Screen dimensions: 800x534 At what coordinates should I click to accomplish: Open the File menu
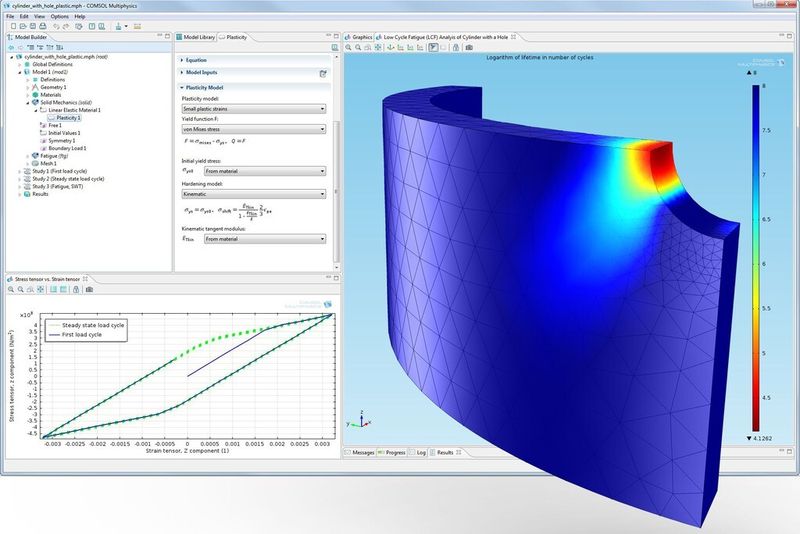coord(10,16)
